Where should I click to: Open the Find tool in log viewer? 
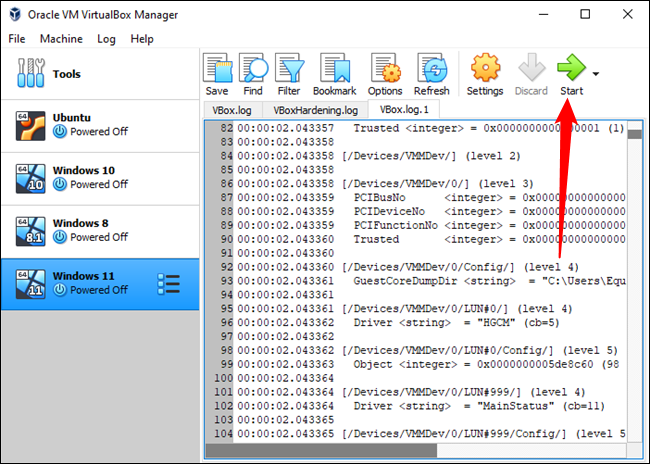point(253,68)
